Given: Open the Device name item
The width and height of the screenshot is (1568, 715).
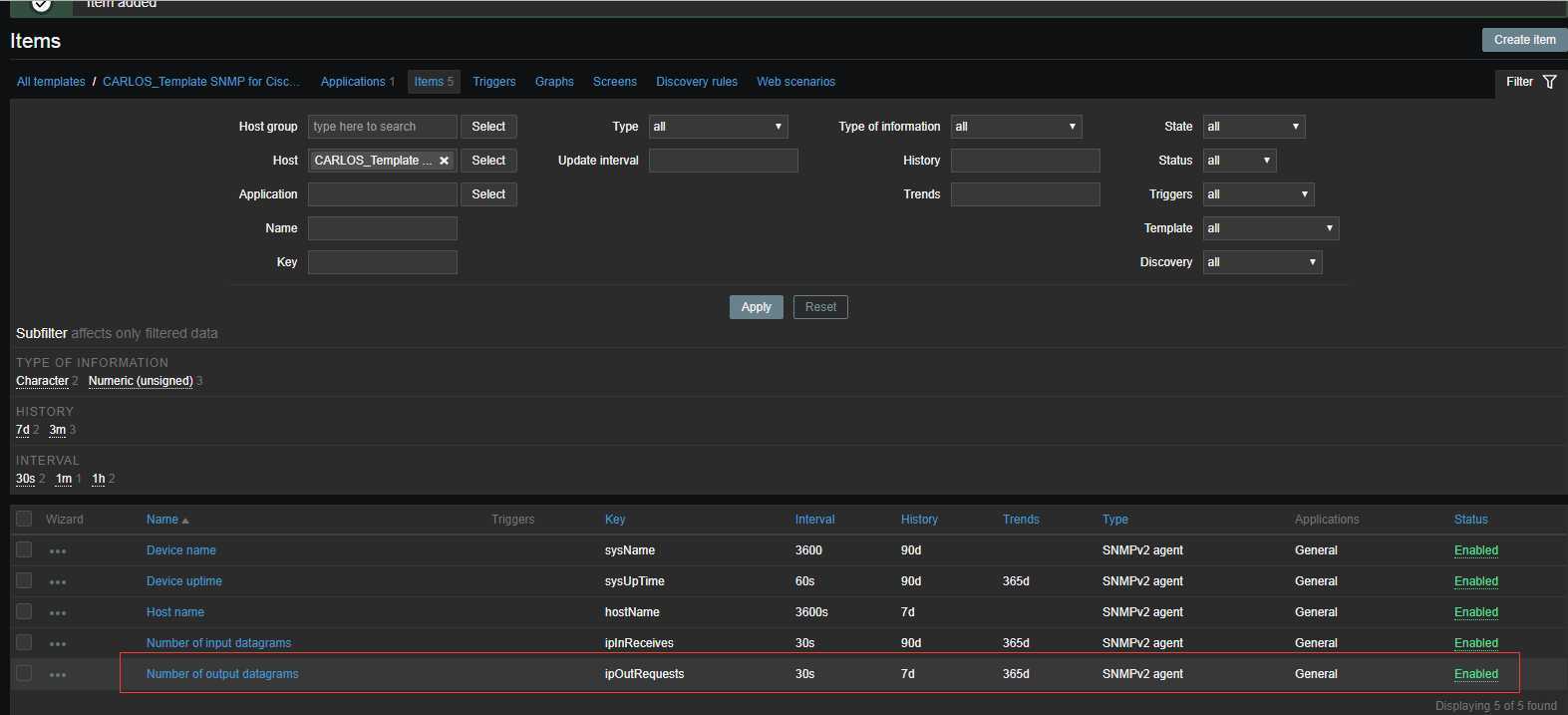Looking at the screenshot, I should pyautogui.click(x=181, y=550).
